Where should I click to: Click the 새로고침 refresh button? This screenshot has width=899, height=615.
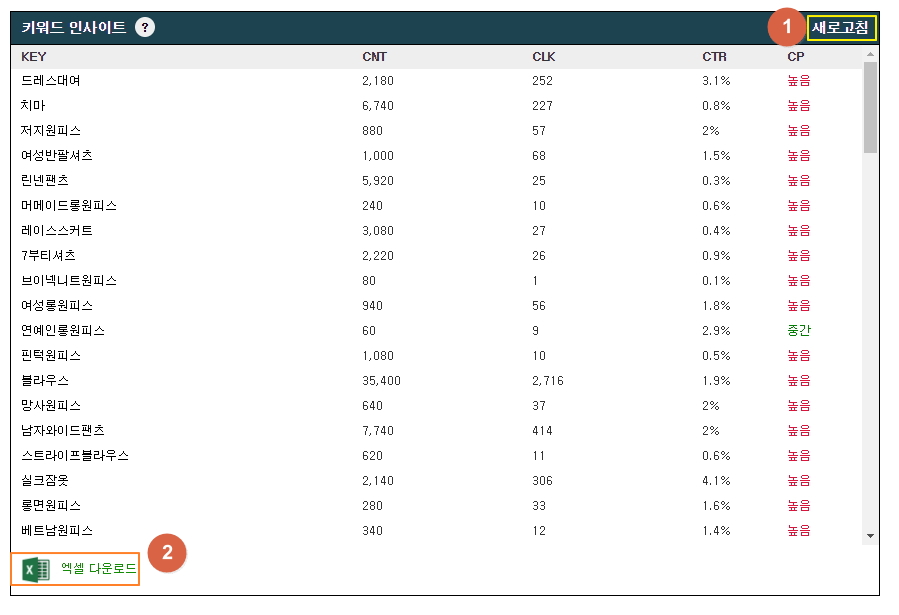841,27
